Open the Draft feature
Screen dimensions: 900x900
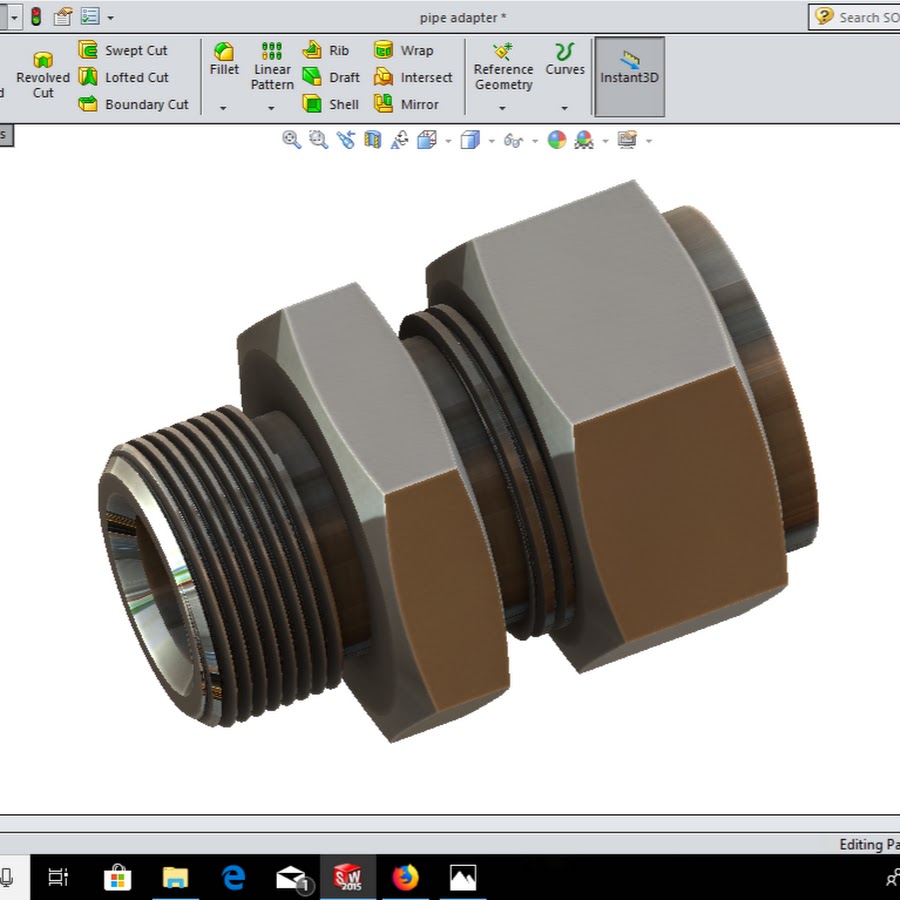pos(331,77)
